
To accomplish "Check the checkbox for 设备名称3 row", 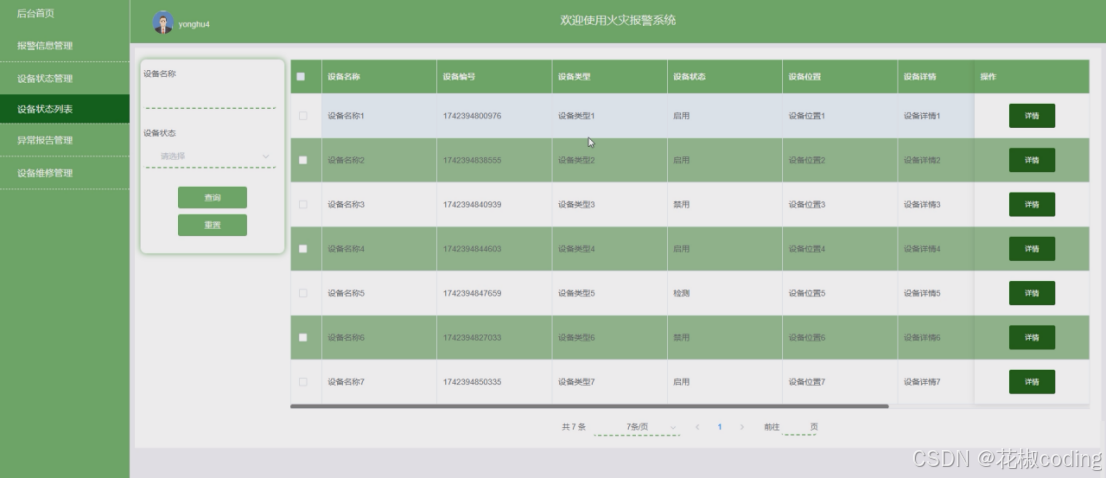I will 303,205.
